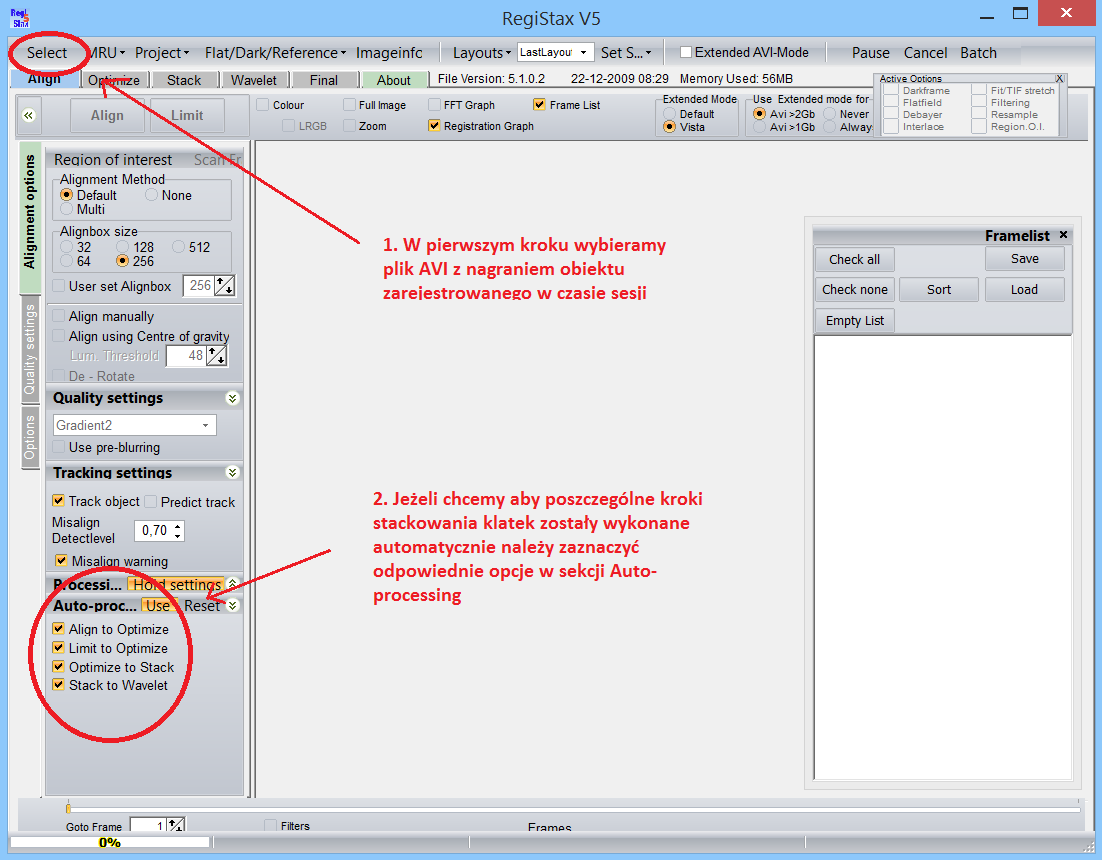
Task: Uncheck the Registration Graph checkbox
Action: [434, 126]
